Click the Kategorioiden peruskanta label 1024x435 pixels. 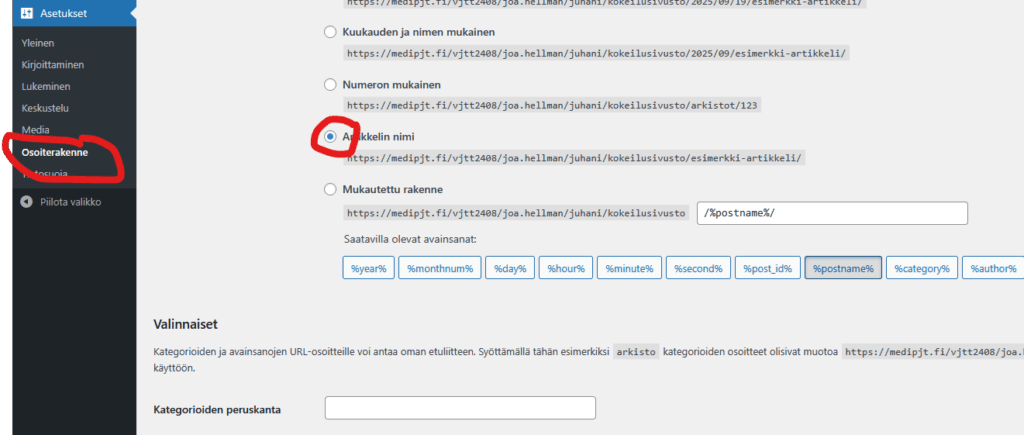pyautogui.click(x=217, y=410)
